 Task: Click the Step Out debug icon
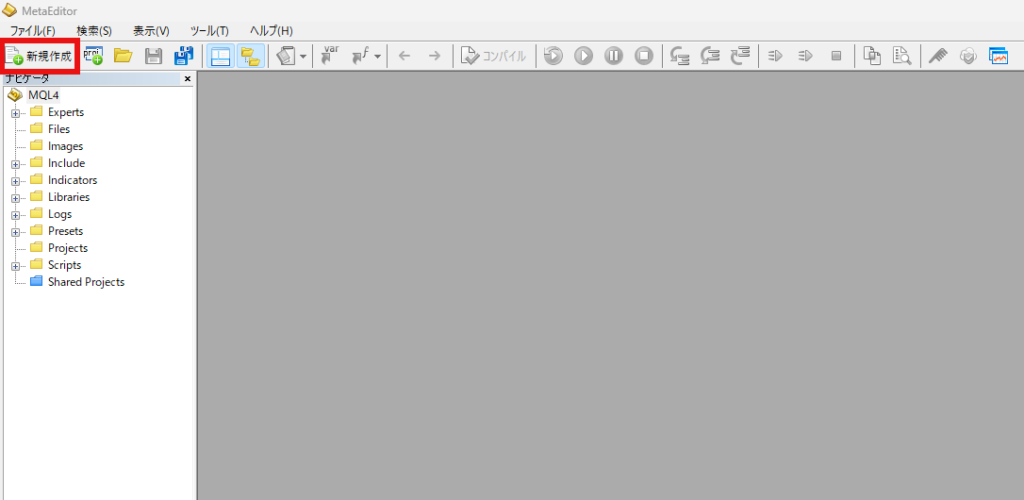pyautogui.click(x=741, y=56)
